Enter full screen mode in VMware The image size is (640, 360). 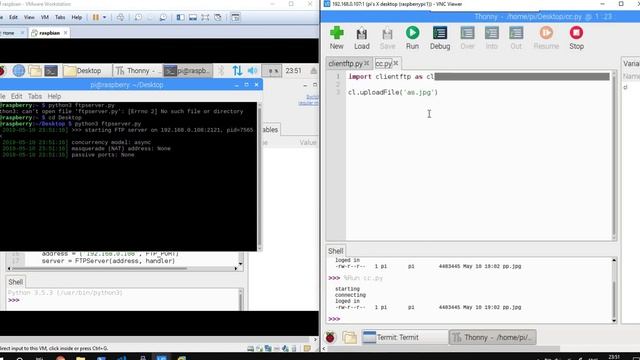205,17
